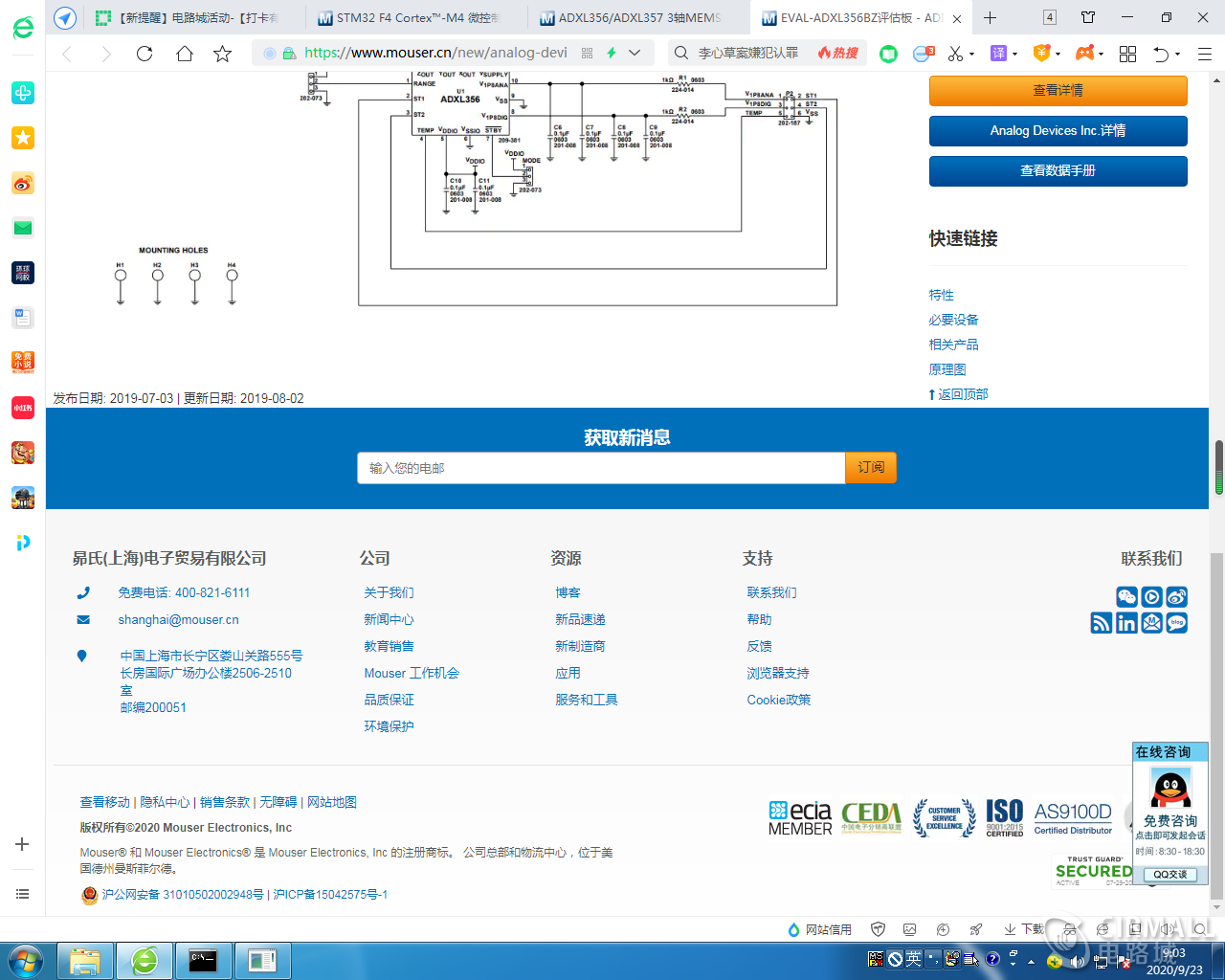
Task: Go back to previous page
Action: 67,54
